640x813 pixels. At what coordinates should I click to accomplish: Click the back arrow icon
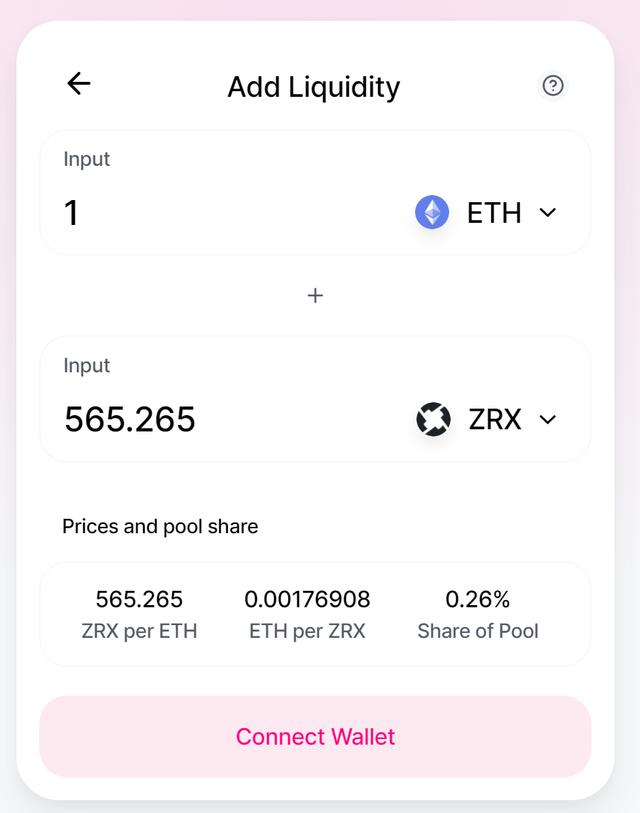79,83
